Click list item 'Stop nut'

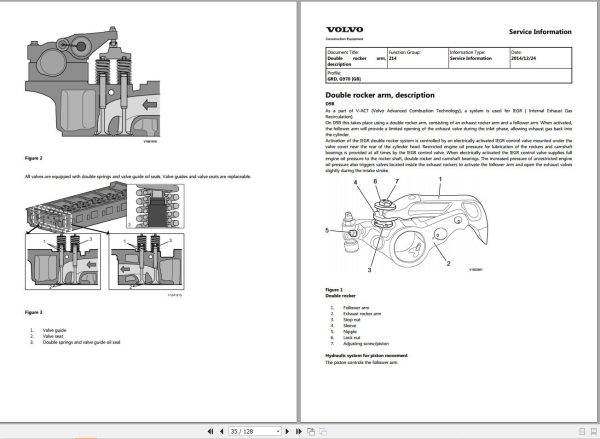(351, 320)
